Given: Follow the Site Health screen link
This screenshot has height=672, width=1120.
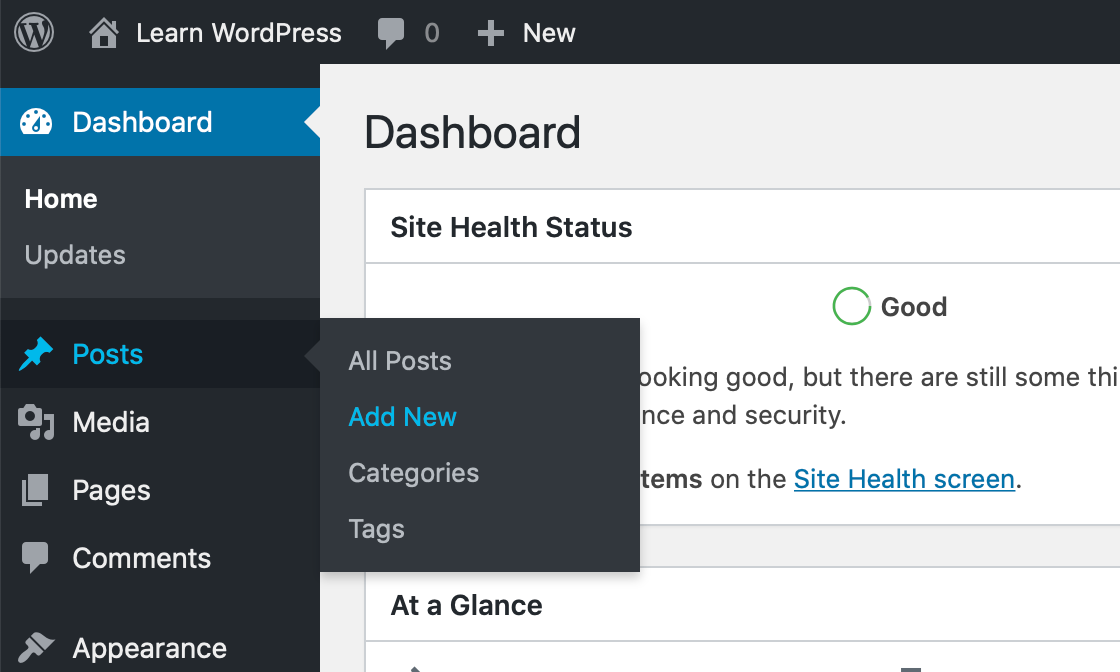Looking at the screenshot, I should point(904,479).
